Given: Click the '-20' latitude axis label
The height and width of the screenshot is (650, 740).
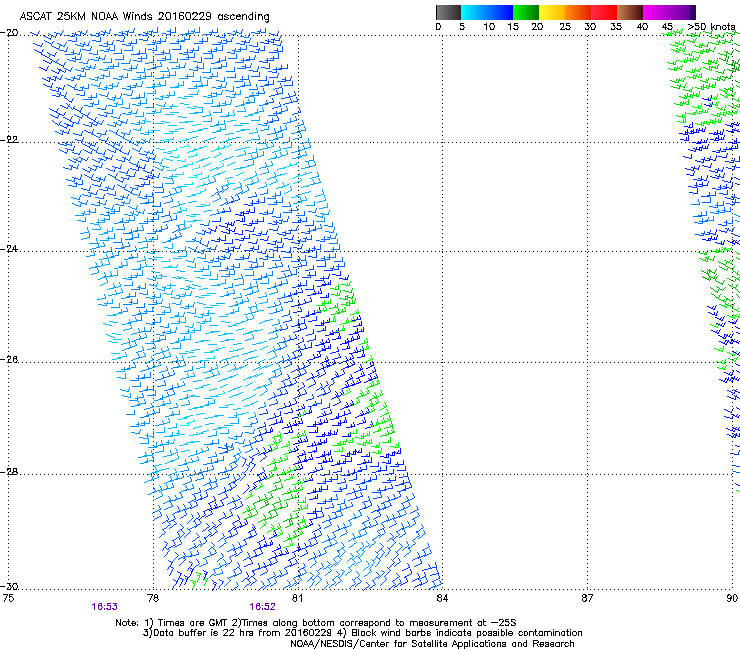Looking at the screenshot, I should point(10,33).
